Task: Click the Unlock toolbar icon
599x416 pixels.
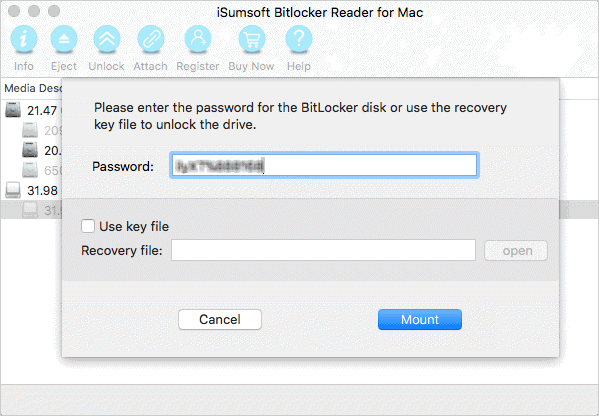Action: pos(107,39)
